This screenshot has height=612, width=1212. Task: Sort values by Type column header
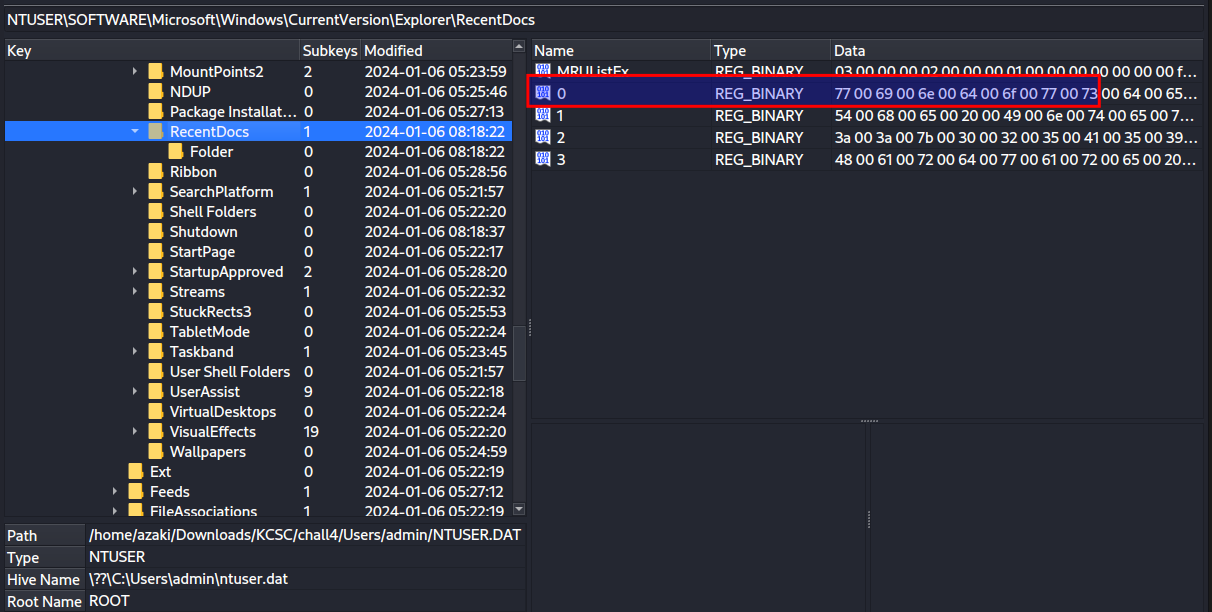771,50
